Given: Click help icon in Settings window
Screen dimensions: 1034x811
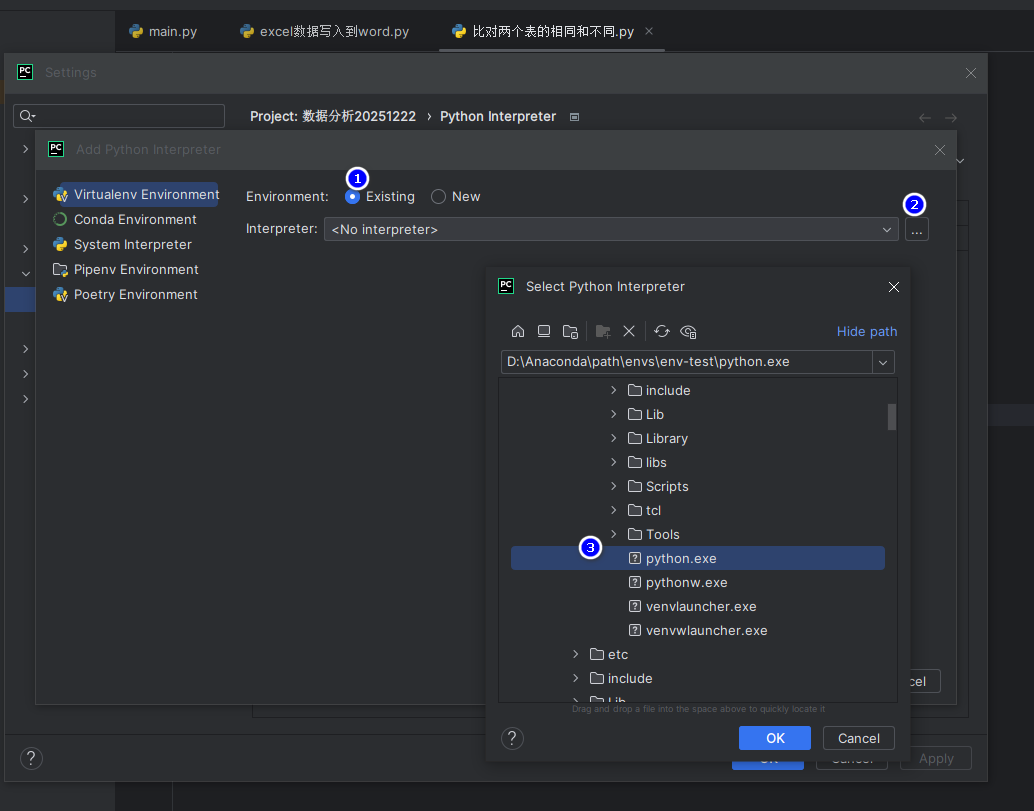Looking at the screenshot, I should [x=31, y=758].
